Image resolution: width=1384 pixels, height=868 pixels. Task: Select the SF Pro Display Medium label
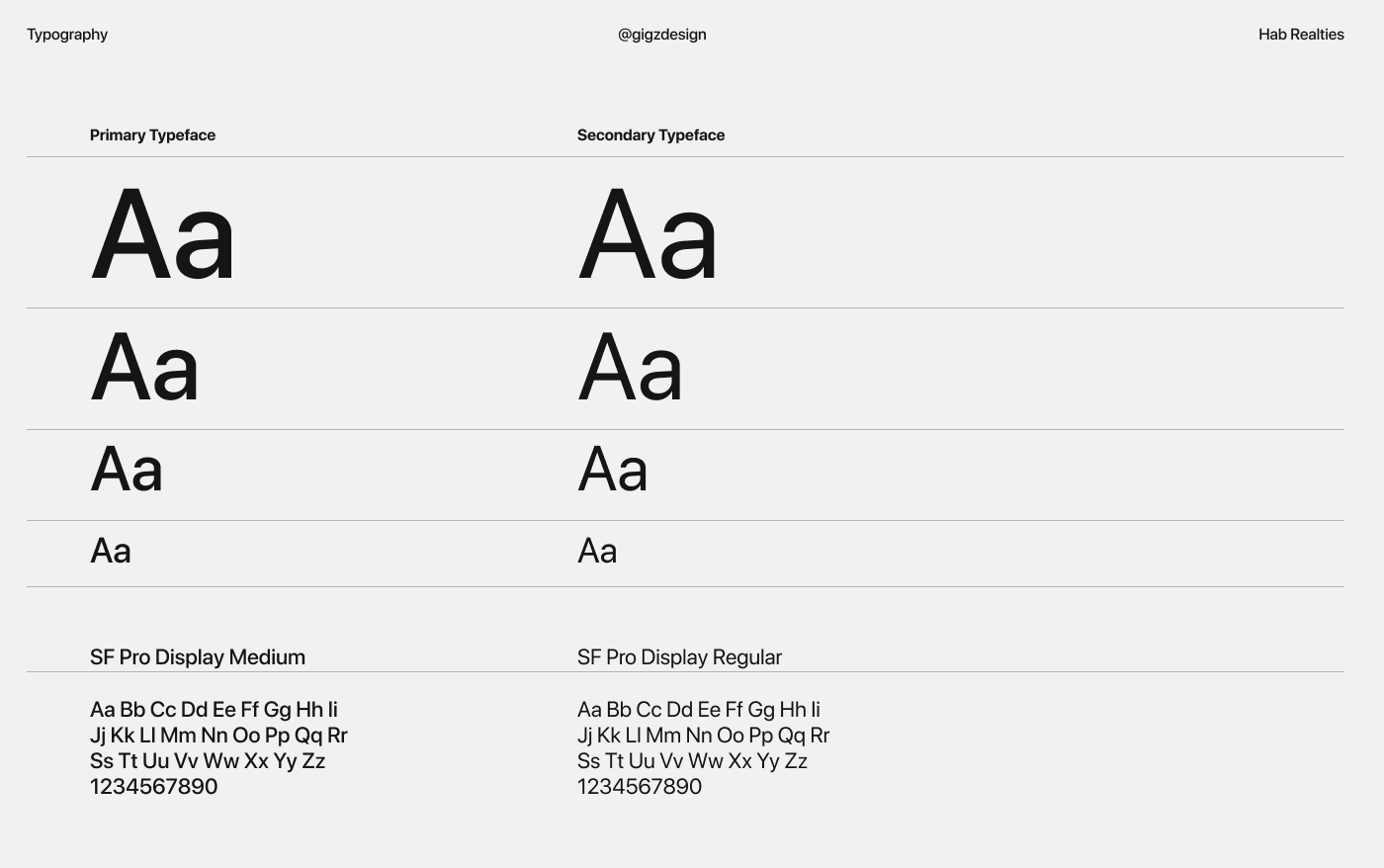[198, 657]
